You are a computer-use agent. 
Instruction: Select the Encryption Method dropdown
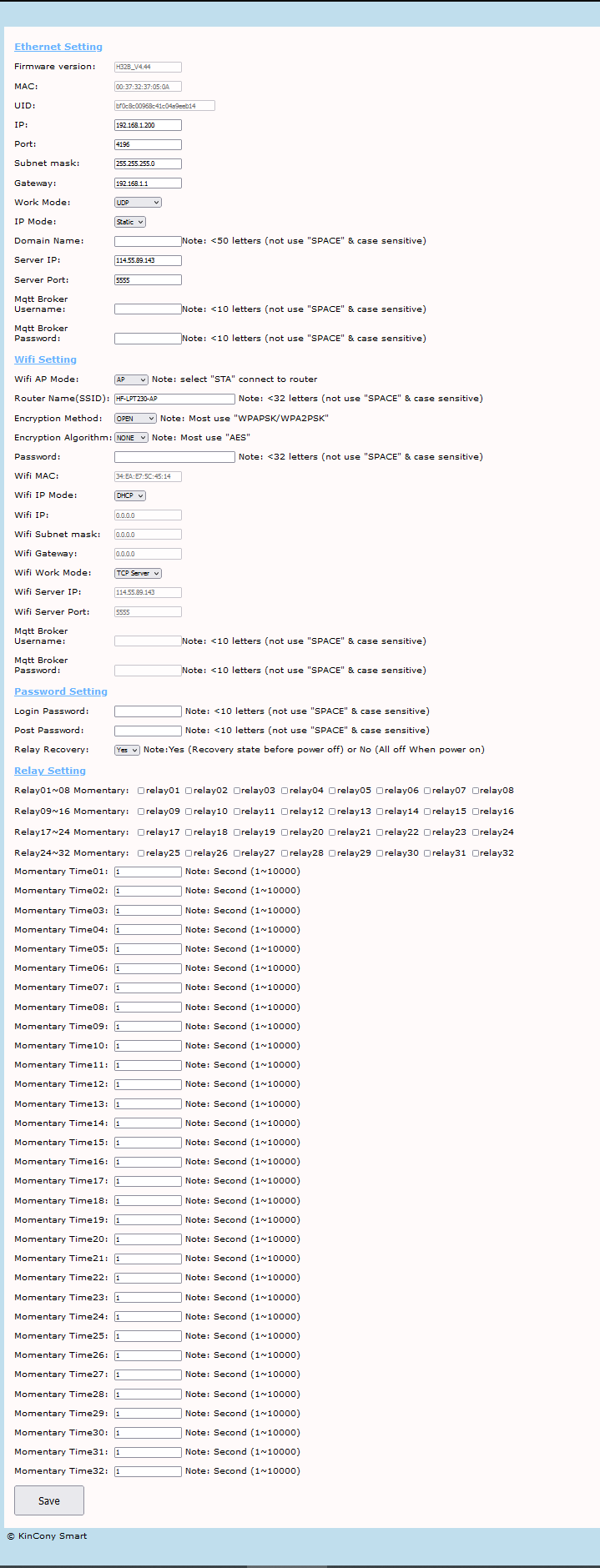tap(135, 419)
